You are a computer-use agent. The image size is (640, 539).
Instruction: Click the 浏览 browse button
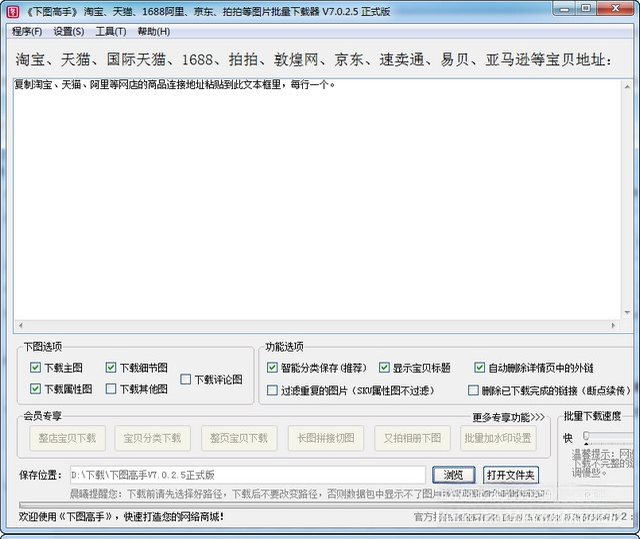pyautogui.click(x=453, y=475)
